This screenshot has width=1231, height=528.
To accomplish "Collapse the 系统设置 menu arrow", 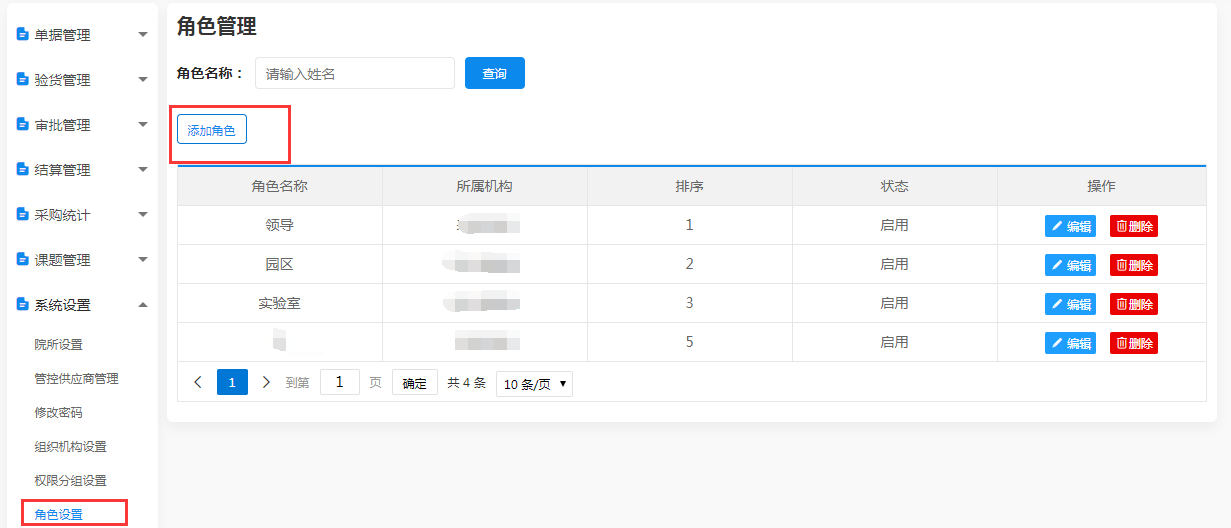I will tap(143, 305).
